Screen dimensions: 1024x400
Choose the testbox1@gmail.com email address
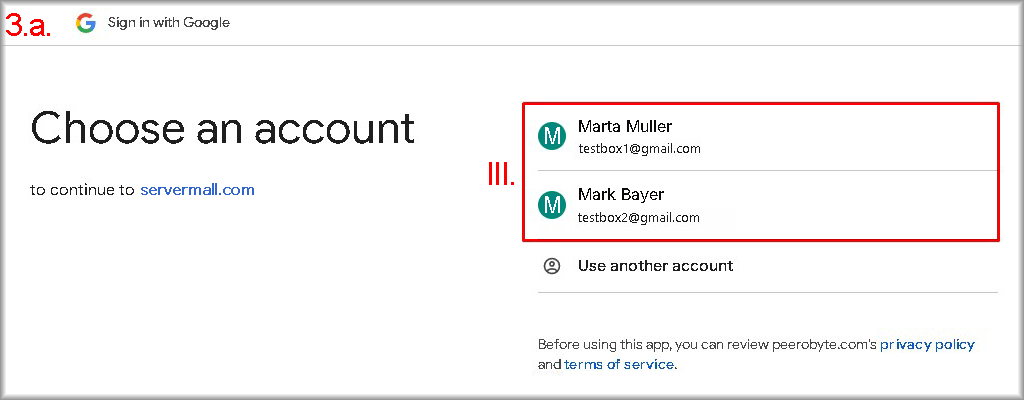[639, 149]
